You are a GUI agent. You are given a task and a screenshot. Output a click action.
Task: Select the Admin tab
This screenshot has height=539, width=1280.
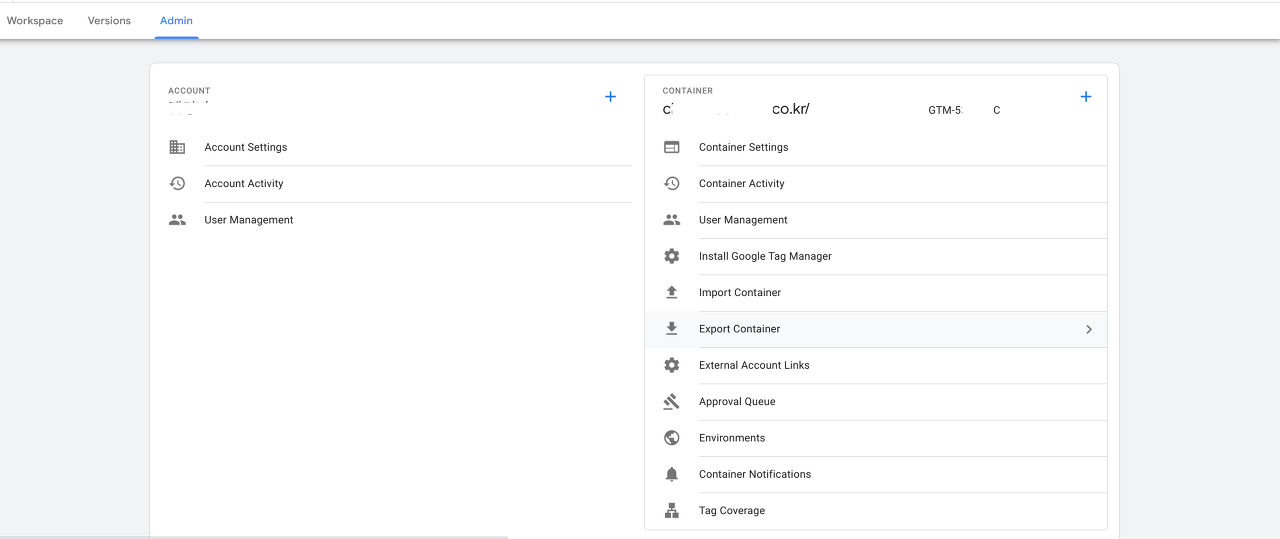coord(176,20)
